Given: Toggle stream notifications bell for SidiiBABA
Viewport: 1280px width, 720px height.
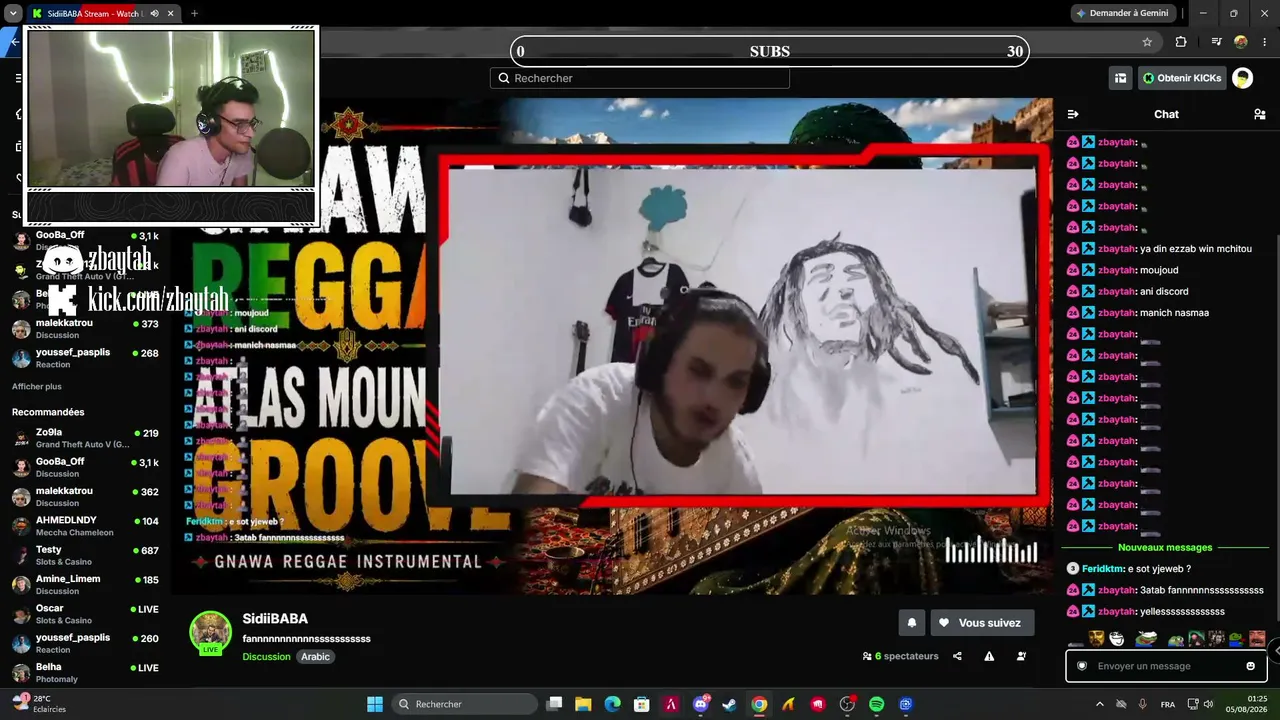Looking at the screenshot, I should point(912,623).
